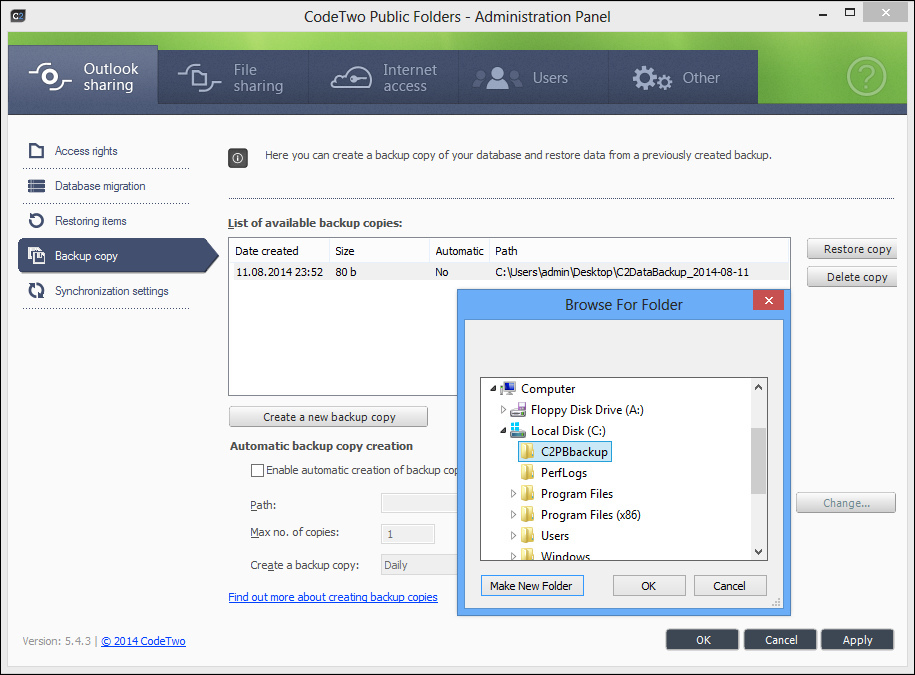Click the Size column header

380,251
